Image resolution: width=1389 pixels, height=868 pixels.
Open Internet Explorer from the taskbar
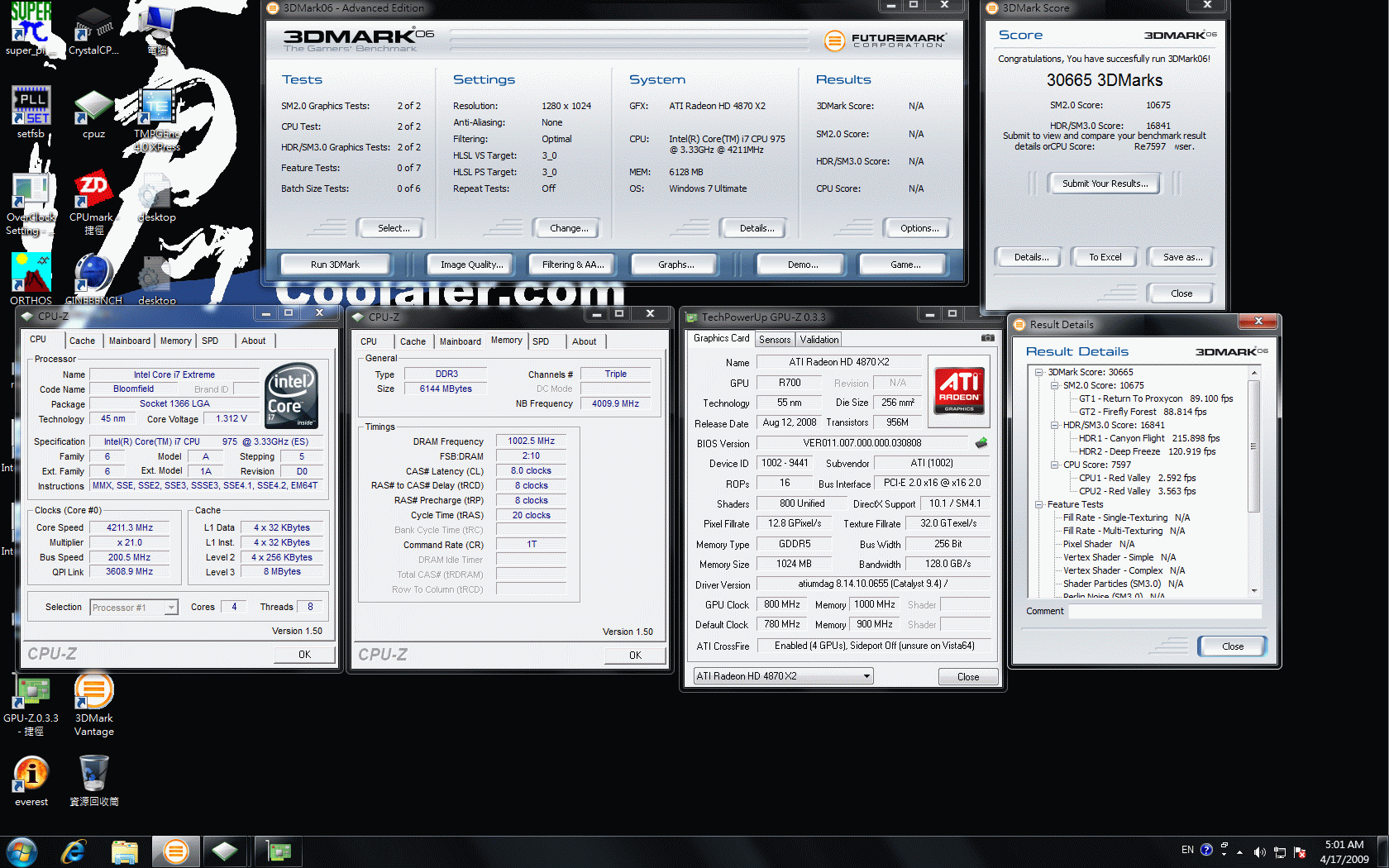[74, 851]
